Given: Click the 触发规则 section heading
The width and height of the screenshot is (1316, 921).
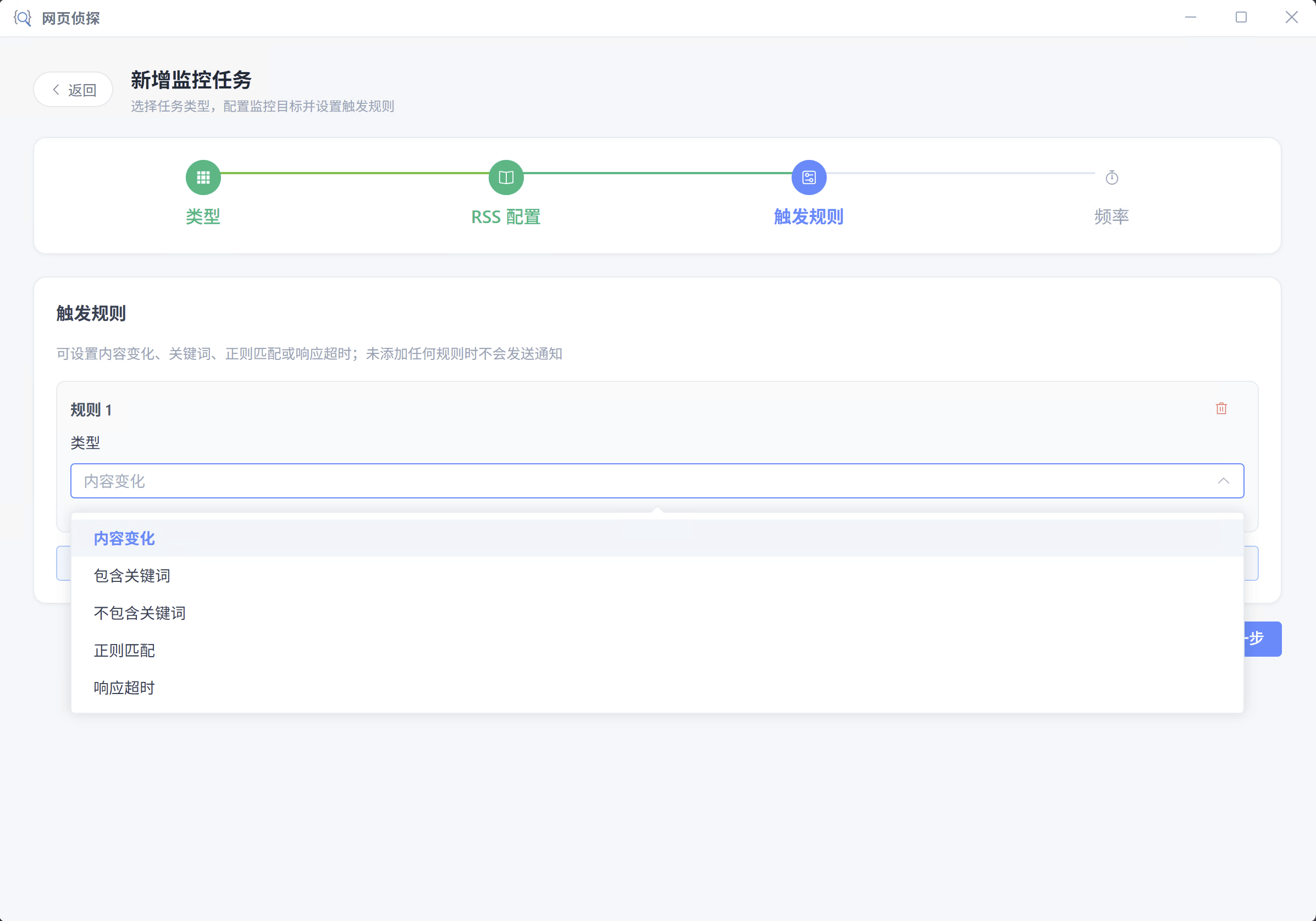Looking at the screenshot, I should [91, 313].
